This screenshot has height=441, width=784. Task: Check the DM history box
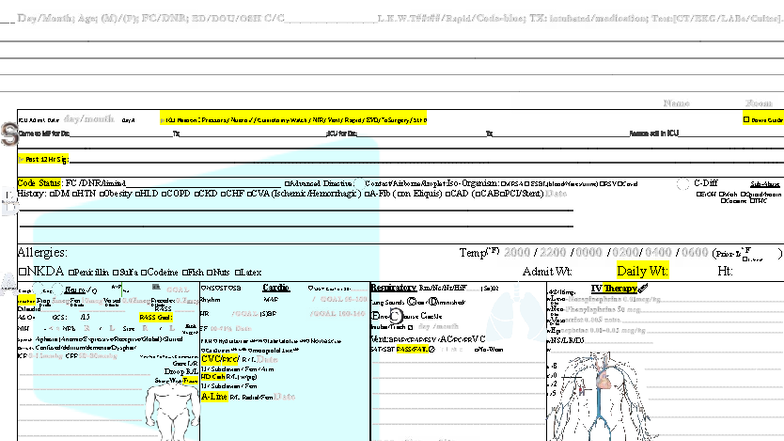pyautogui.click(x=52, y=194)
